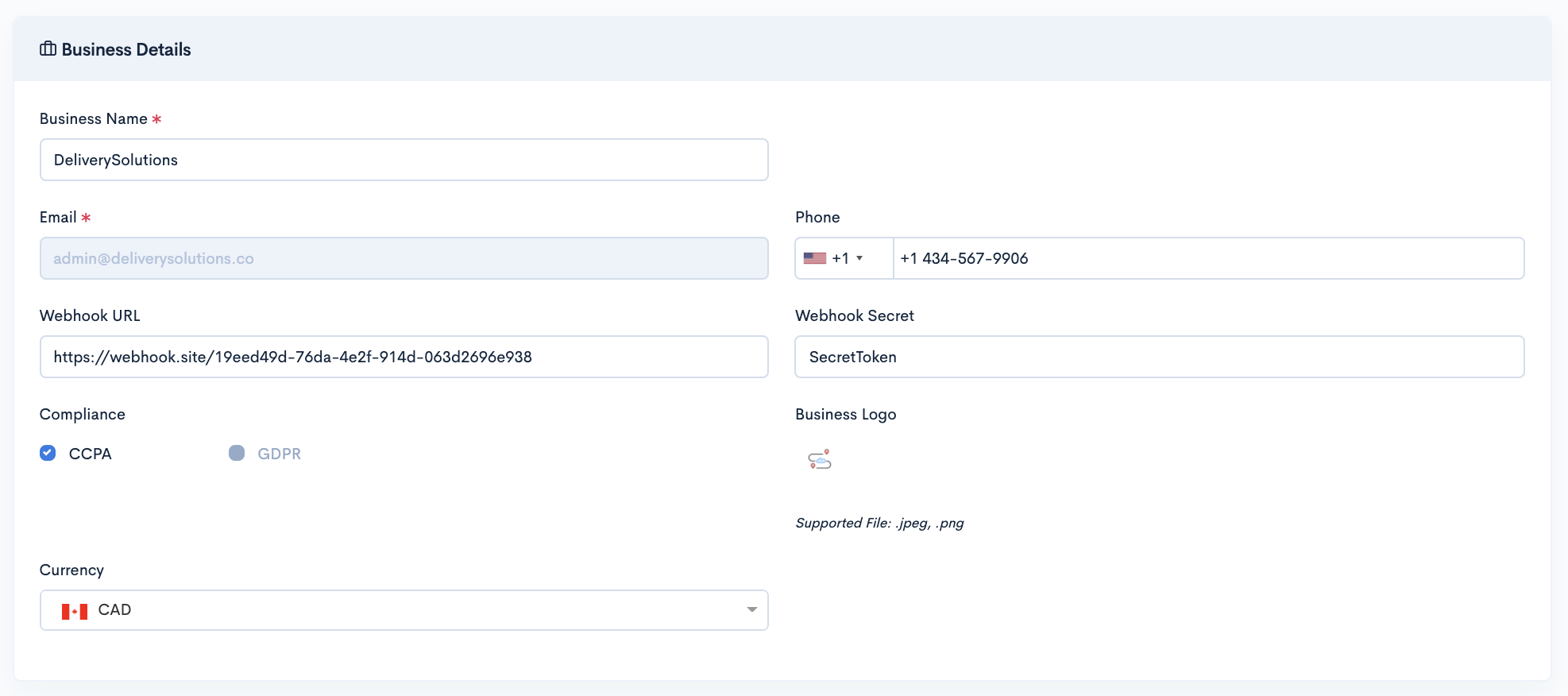Click the Business Logo label

pyautogui.click(x=846, y=414)
